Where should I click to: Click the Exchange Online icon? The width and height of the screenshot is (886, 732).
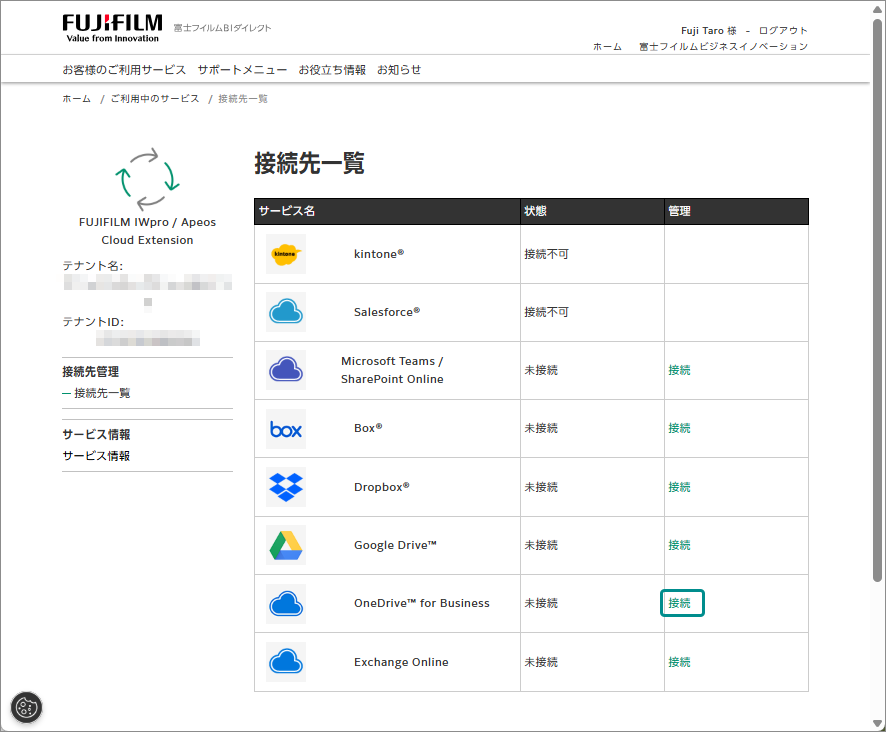click(x=286, y=662)
